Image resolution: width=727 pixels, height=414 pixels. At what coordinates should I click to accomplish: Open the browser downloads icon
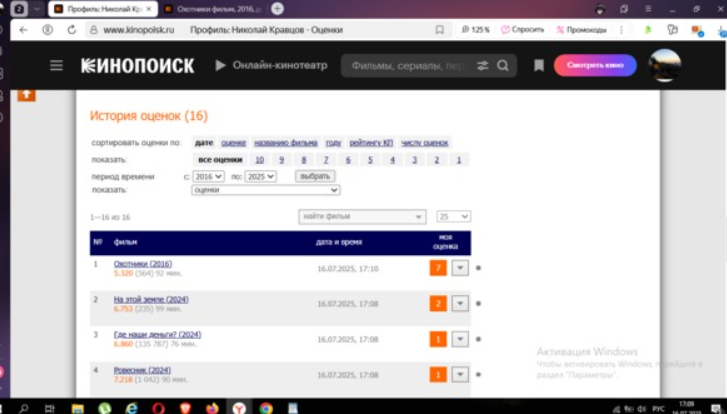(721, 30)
